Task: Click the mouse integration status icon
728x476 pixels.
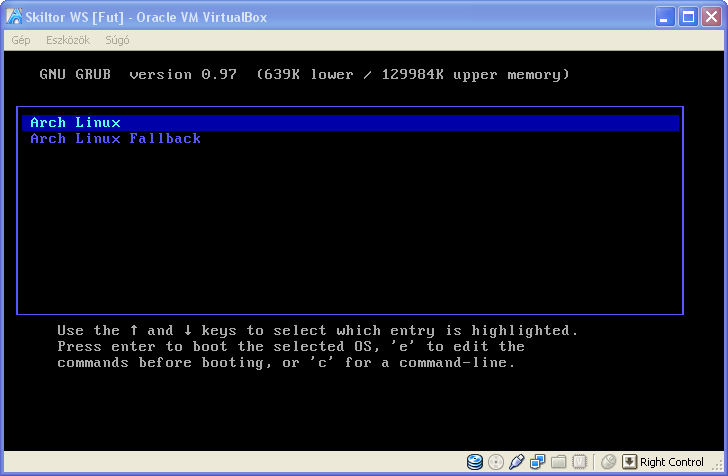Action: tap(609, 462)
